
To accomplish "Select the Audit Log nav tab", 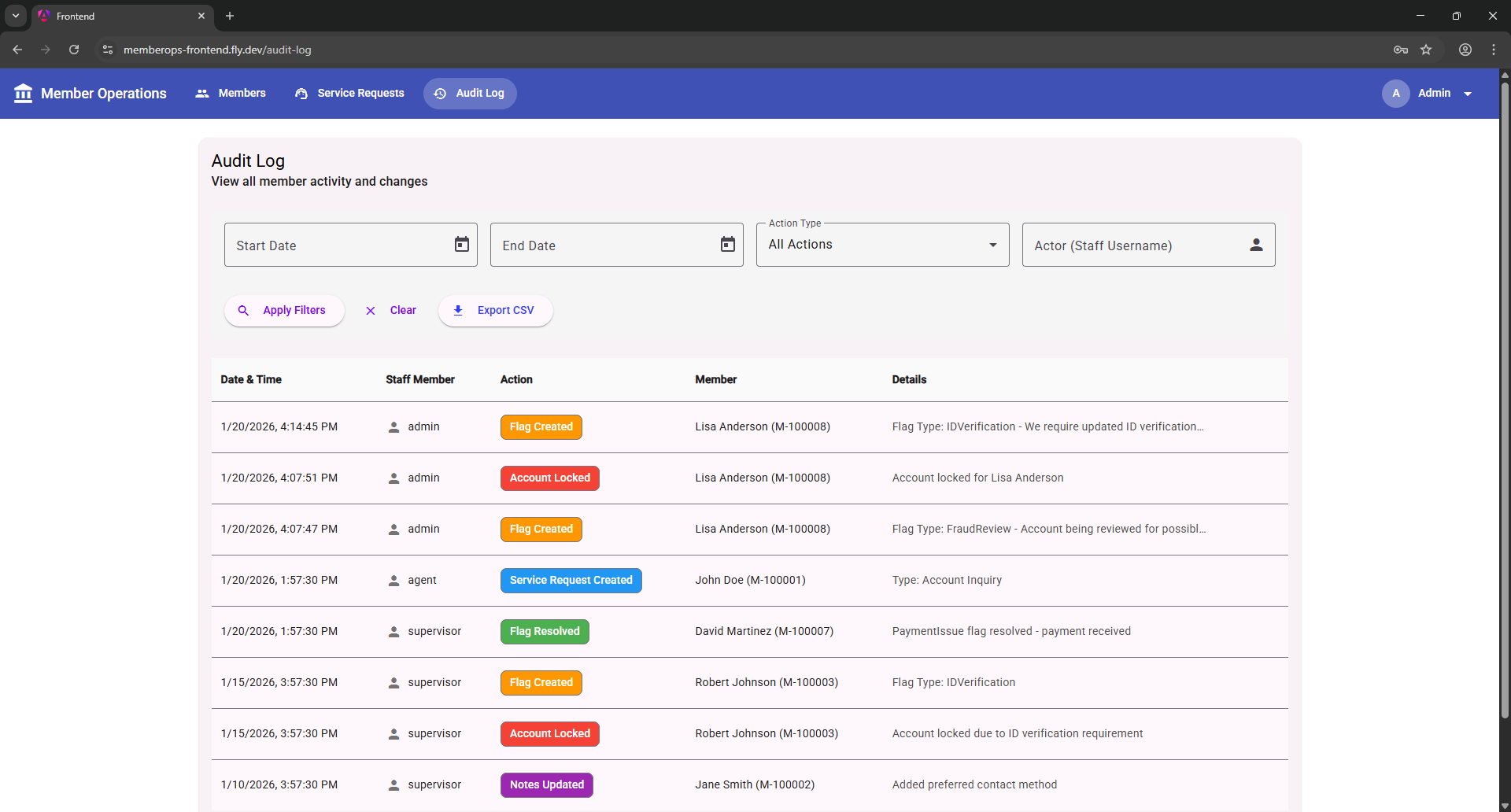I will point(470,94).
